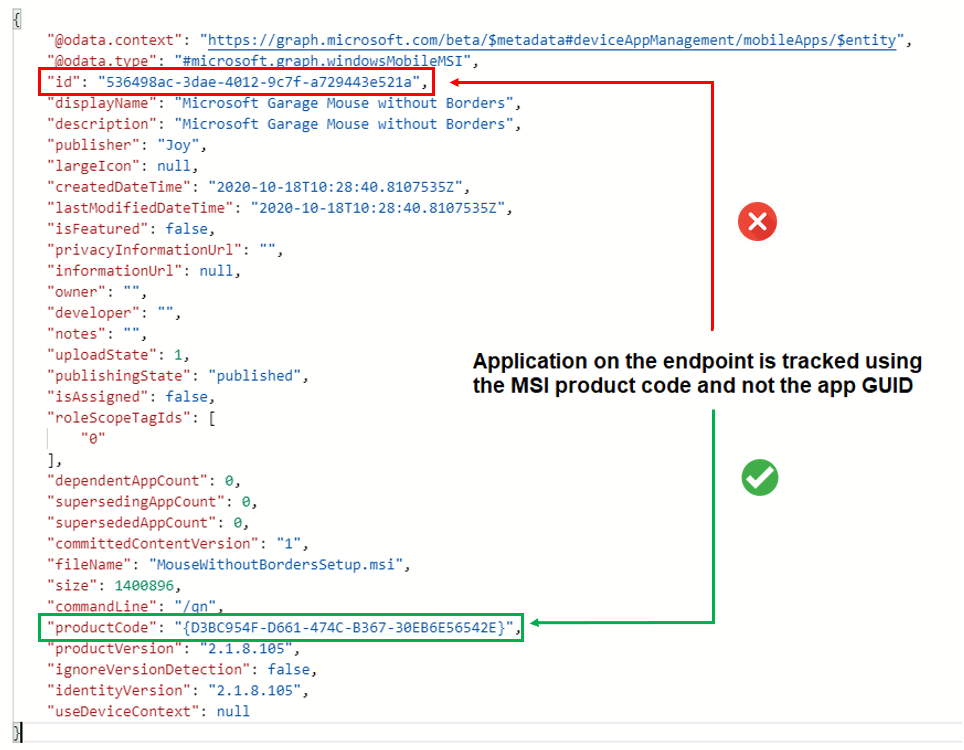Select the ignoreVersionDetection value false

click(288, 669)
